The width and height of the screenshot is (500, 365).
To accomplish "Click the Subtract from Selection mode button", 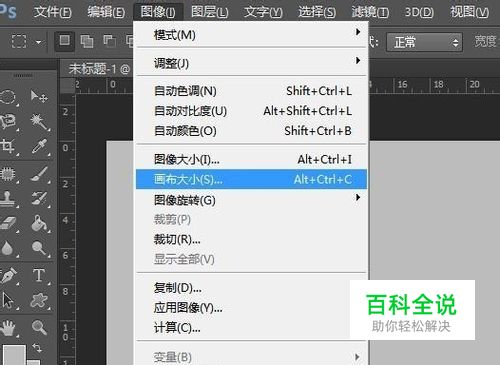I will pos(110,41).
